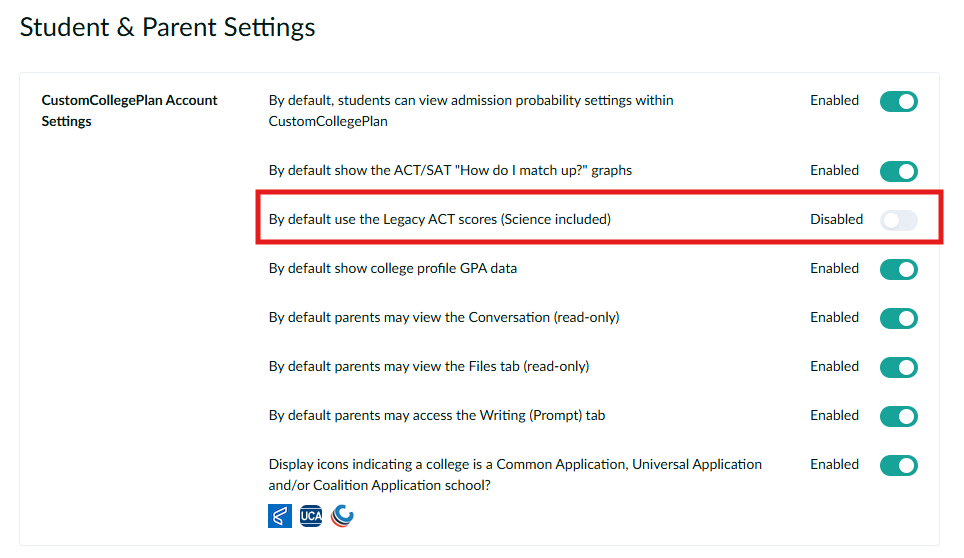This screenshot has width=964, height=558.
Task: Click the Common Application icon
Action: pos(280,516)
